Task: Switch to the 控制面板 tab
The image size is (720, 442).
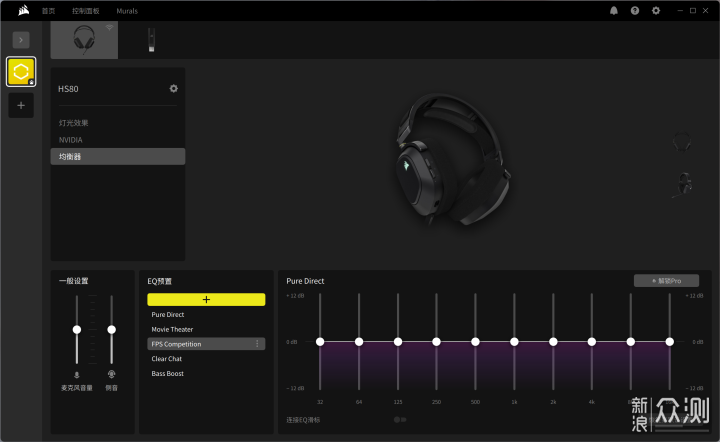Action: 85,11
